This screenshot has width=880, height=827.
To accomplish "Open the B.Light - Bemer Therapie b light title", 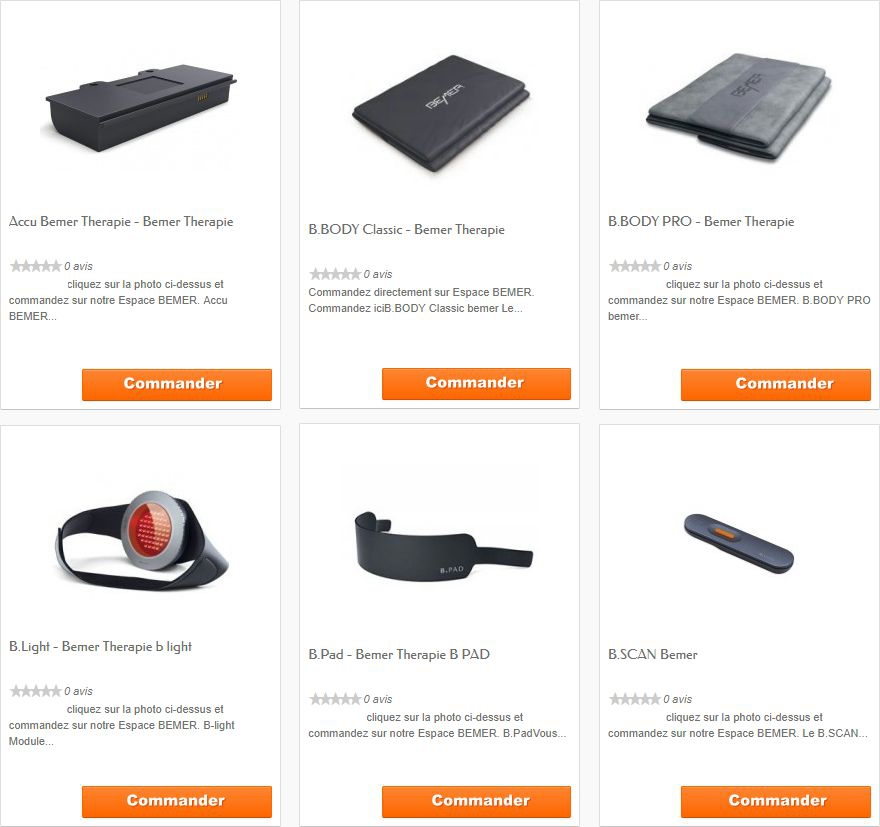I will coord(100,646).
